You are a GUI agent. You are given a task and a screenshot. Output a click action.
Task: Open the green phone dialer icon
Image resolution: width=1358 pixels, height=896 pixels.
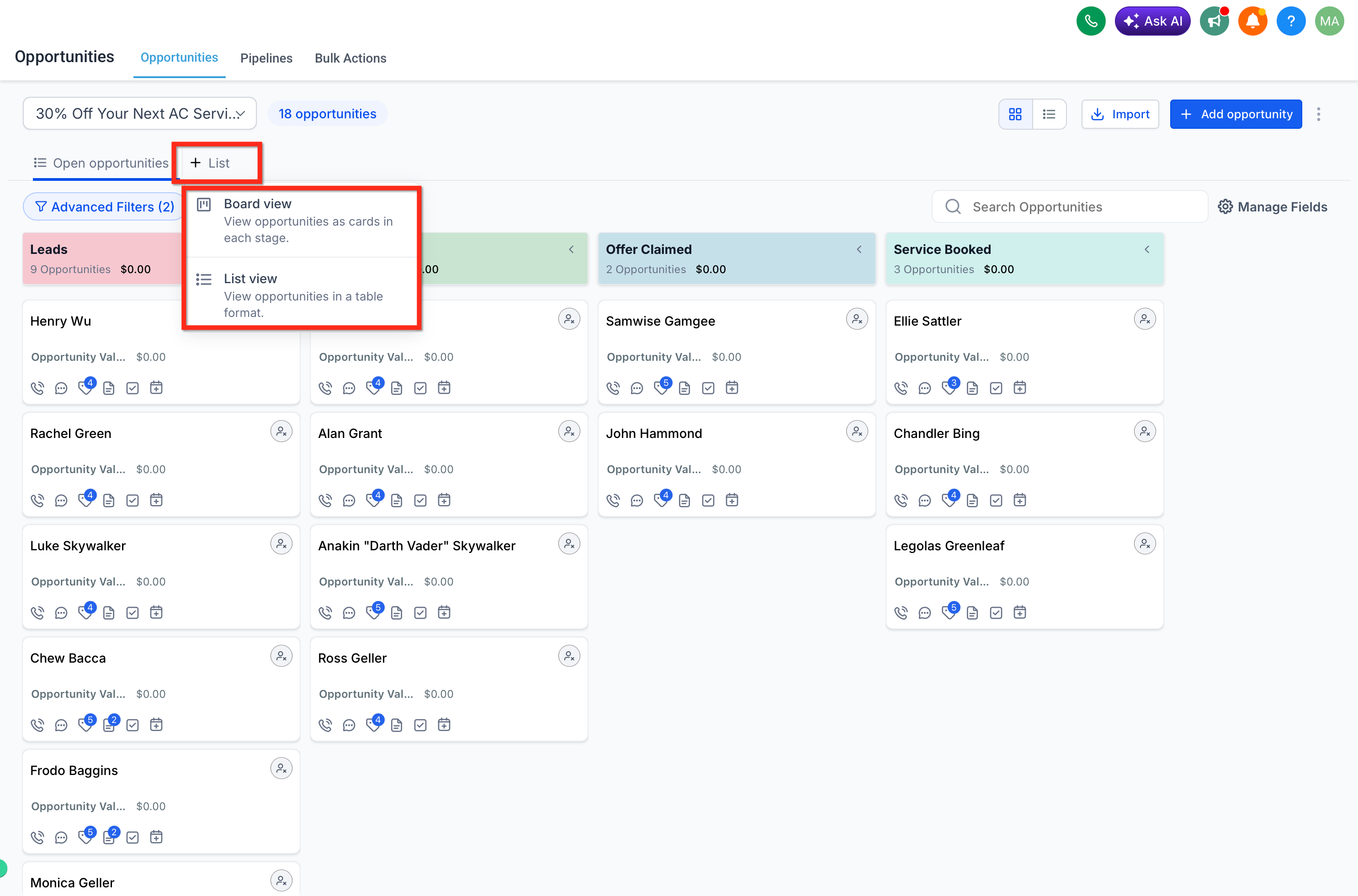click(x=1091, y=22)
